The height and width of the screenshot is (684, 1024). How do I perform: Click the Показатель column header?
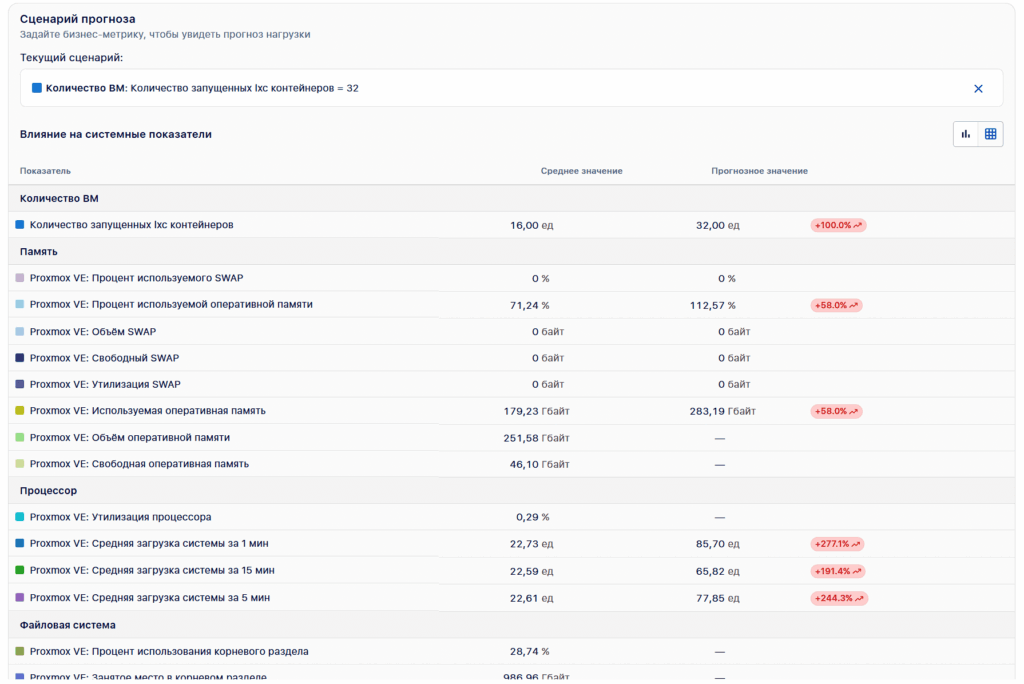(x=45, y=171)
